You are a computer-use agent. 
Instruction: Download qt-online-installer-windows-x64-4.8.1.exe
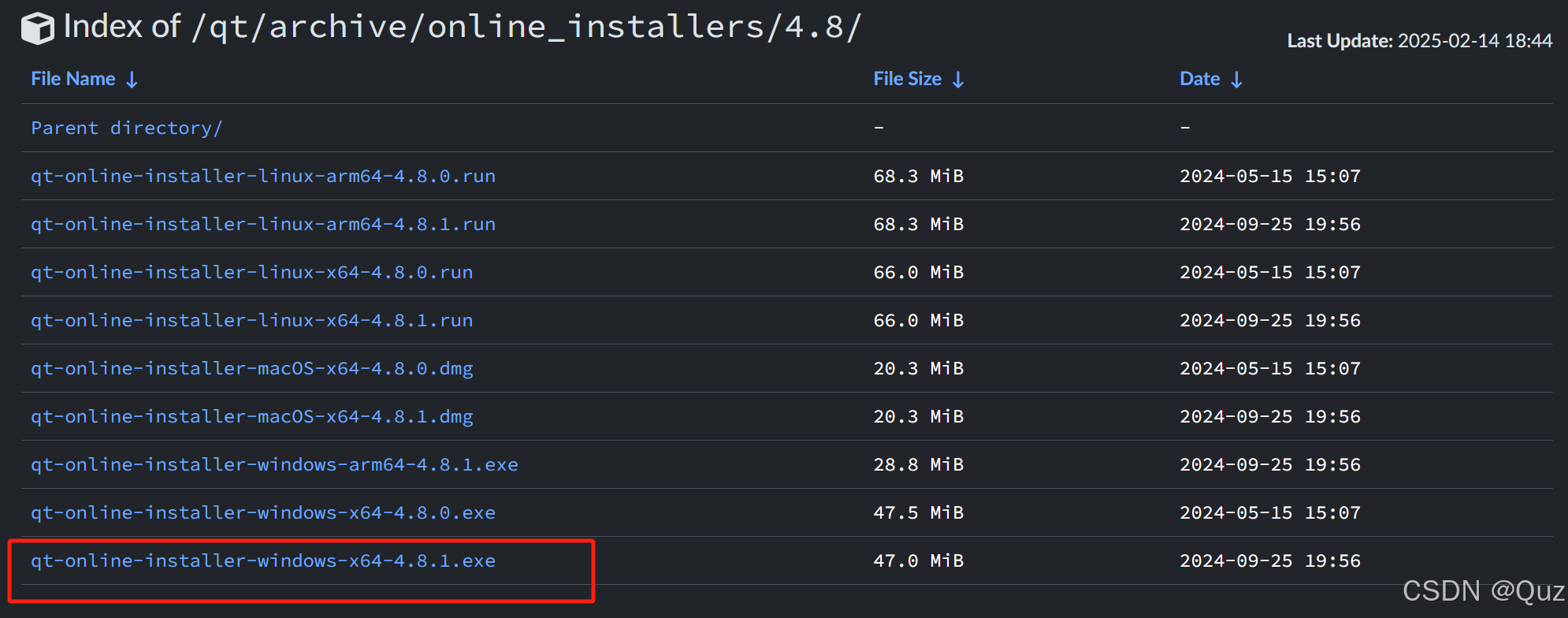[263, 560]
